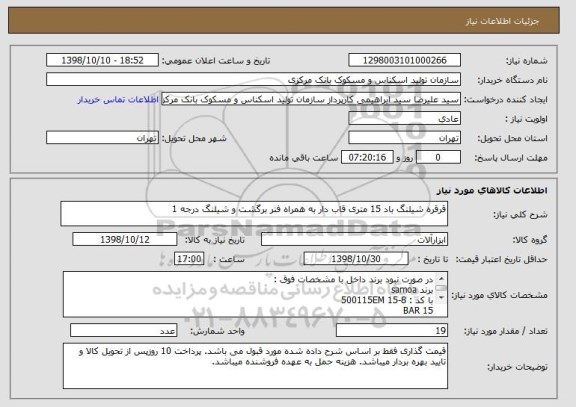576x407 pixels.
Task: Click the header جزئیات اطلاعات نیاز
Action: (502, 21)
